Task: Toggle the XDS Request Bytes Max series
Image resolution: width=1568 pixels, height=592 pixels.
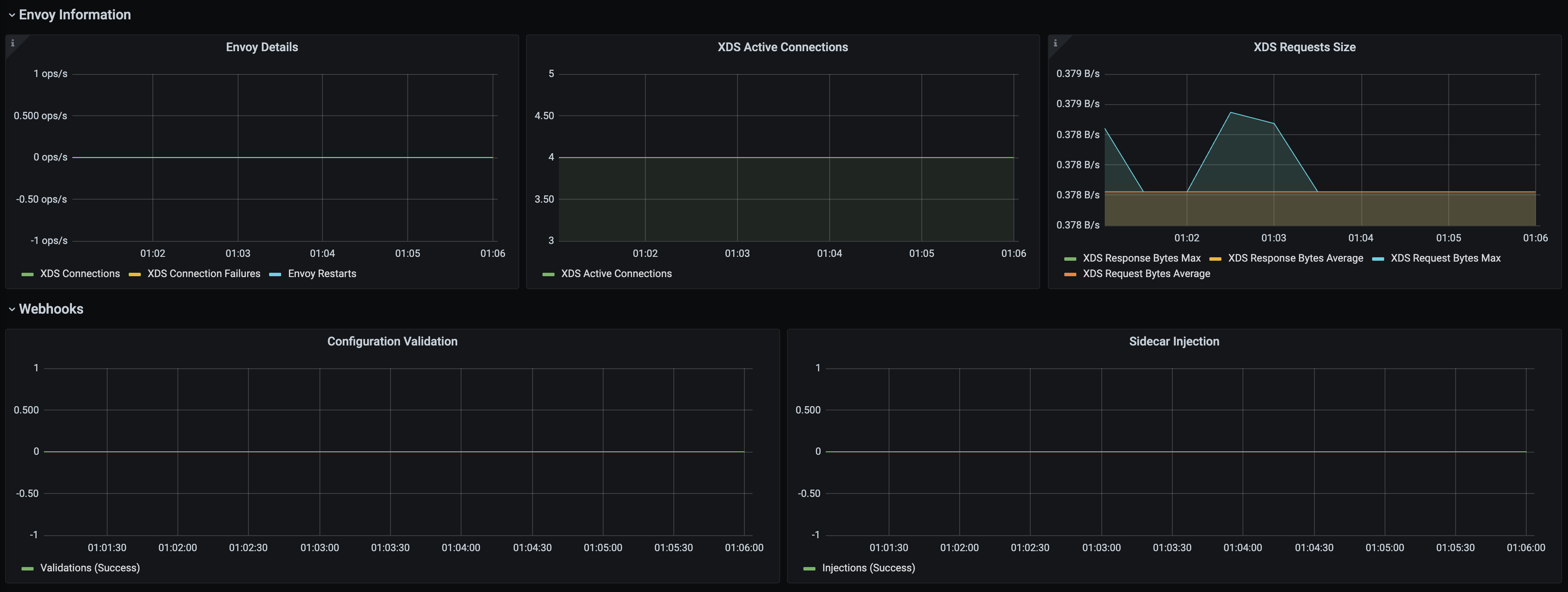Action: pyautogui.click(x=1445, y=258)
